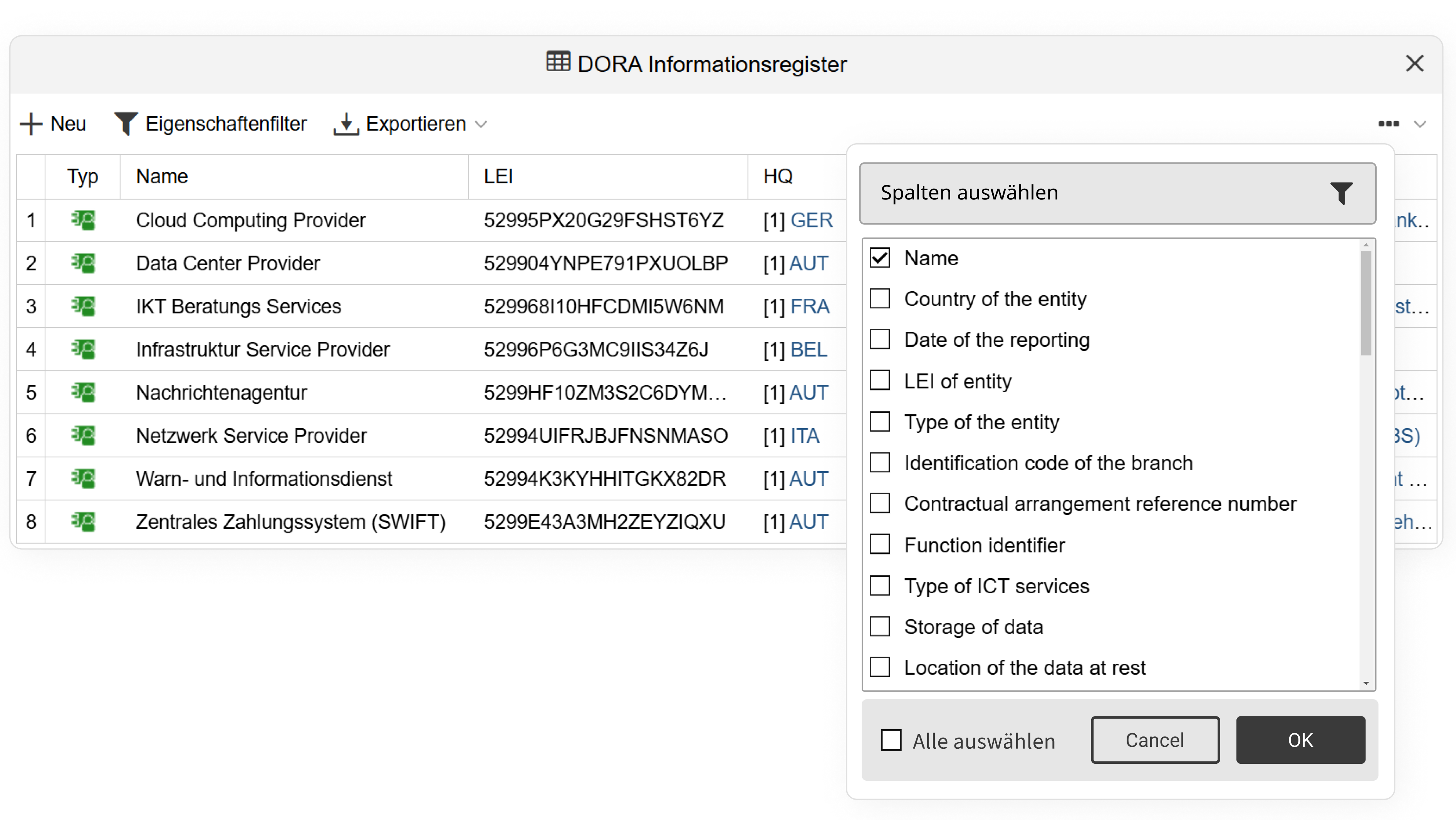Click the type icon for Zentrales Zahlungssystem (SWIFT)
The height and width of the screenshot is (820, 1456).
(x=83, y=522)
